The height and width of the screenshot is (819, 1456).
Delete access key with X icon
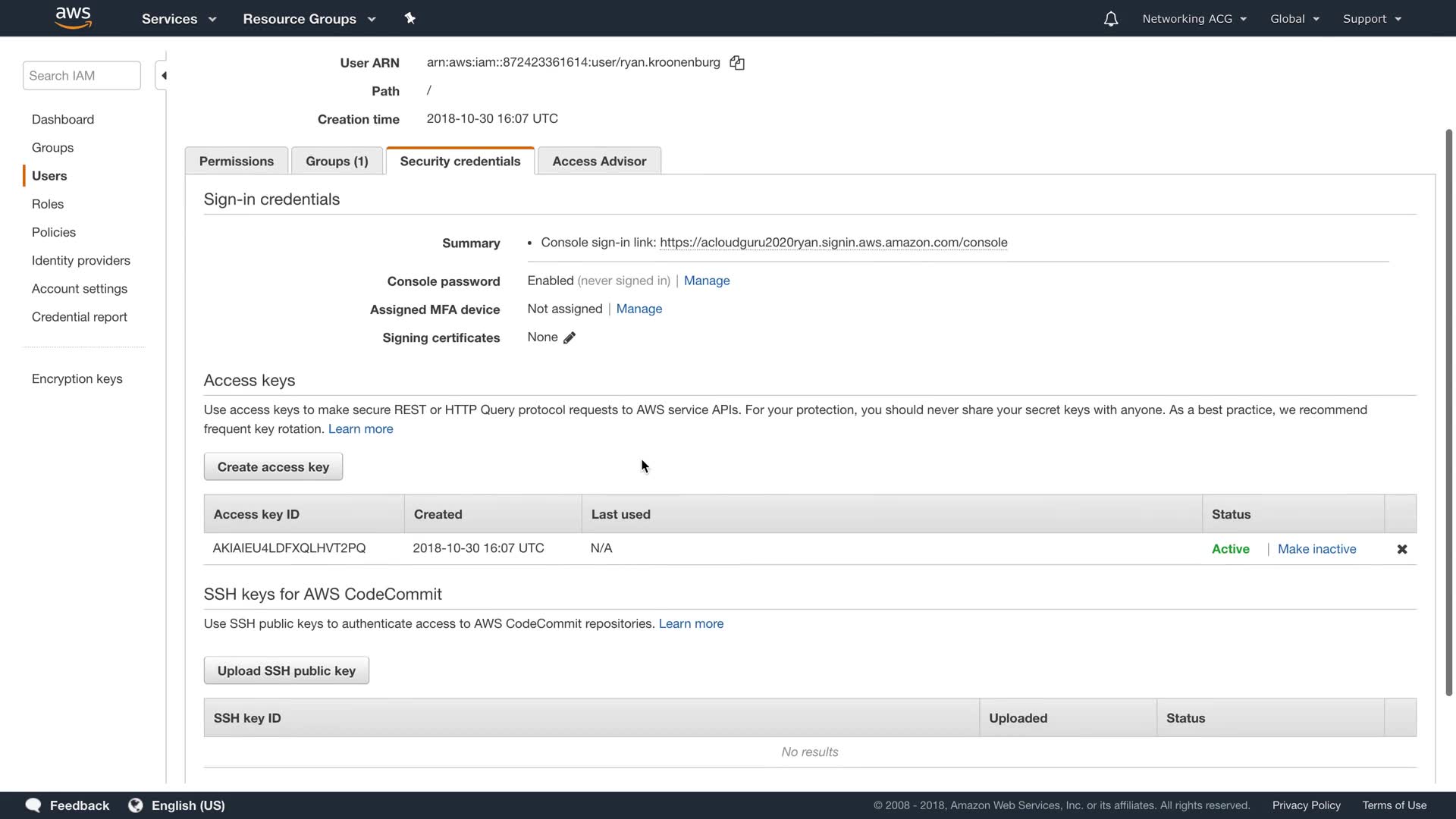coord(1401,549)
